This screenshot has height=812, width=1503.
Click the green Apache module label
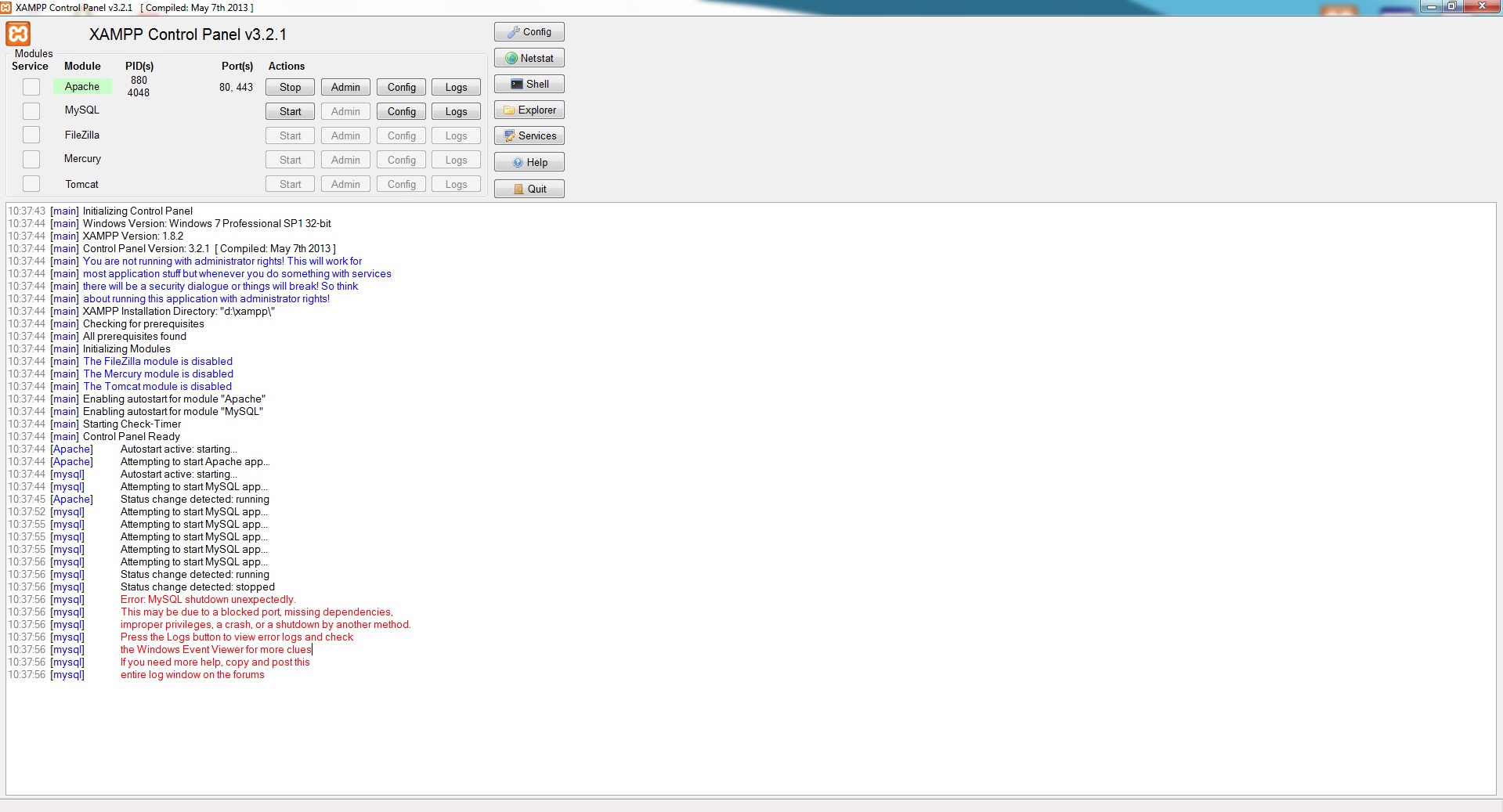click(82, 86)
